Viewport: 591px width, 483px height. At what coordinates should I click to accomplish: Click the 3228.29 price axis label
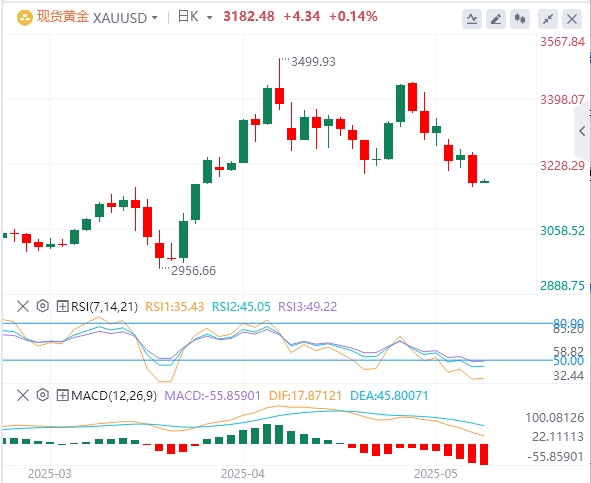[563, 166]
